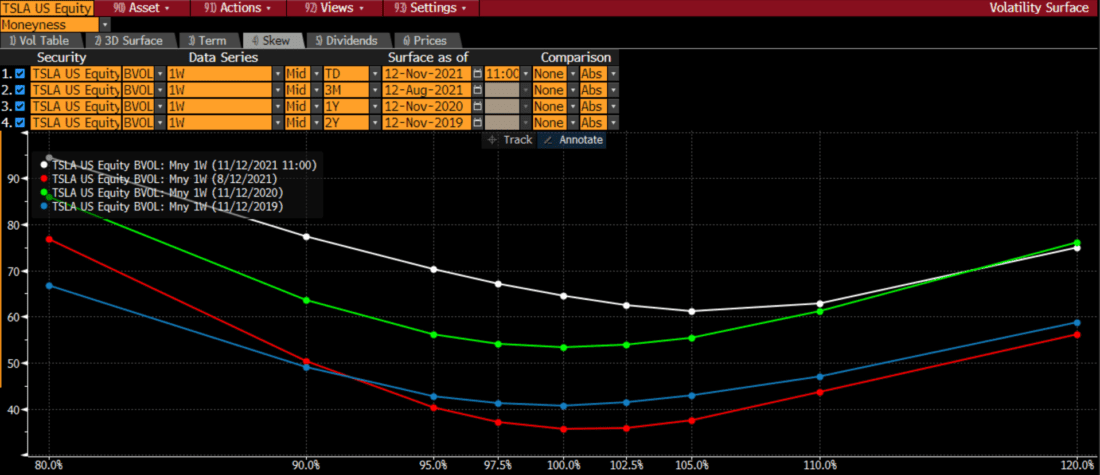Viewport: 1100px width, 475px height.
Task: Click blue legend dot for 11/12/2019 series
Action: [44, 207]
